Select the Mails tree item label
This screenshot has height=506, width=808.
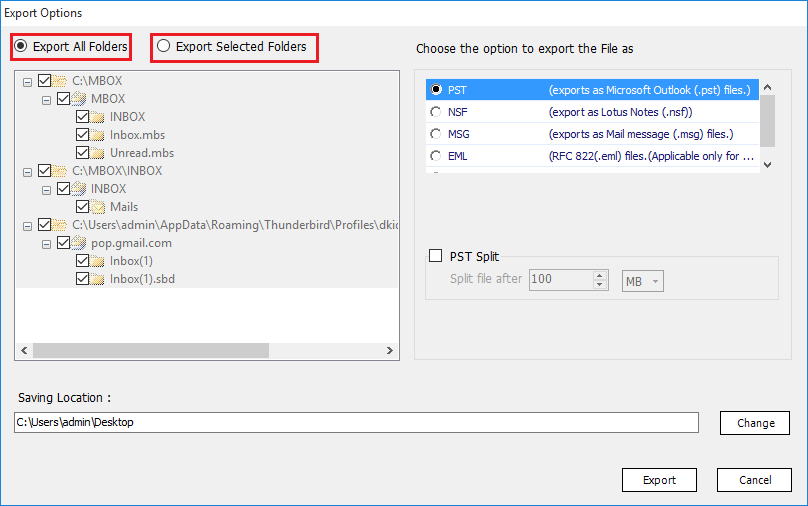[124, 207]
